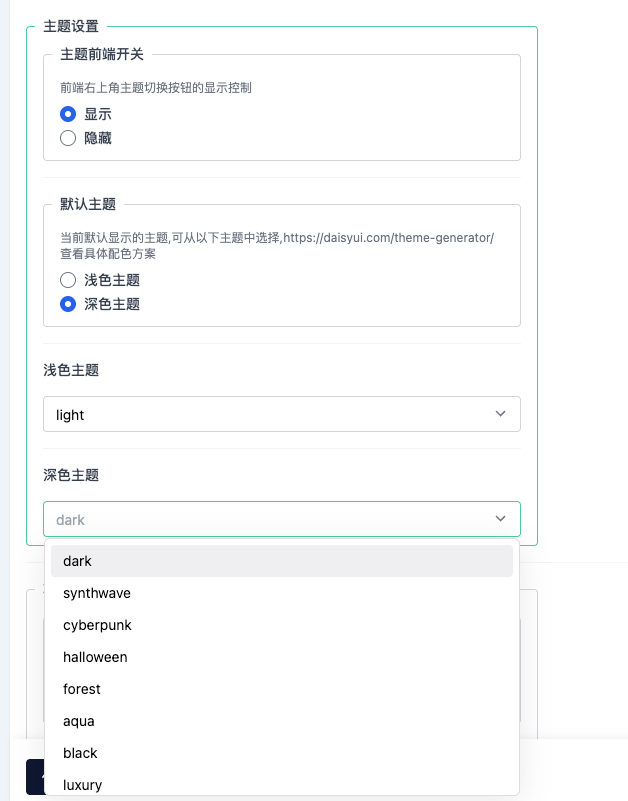
Task: Select the 显示 radio button
Action: pos(68,114)
